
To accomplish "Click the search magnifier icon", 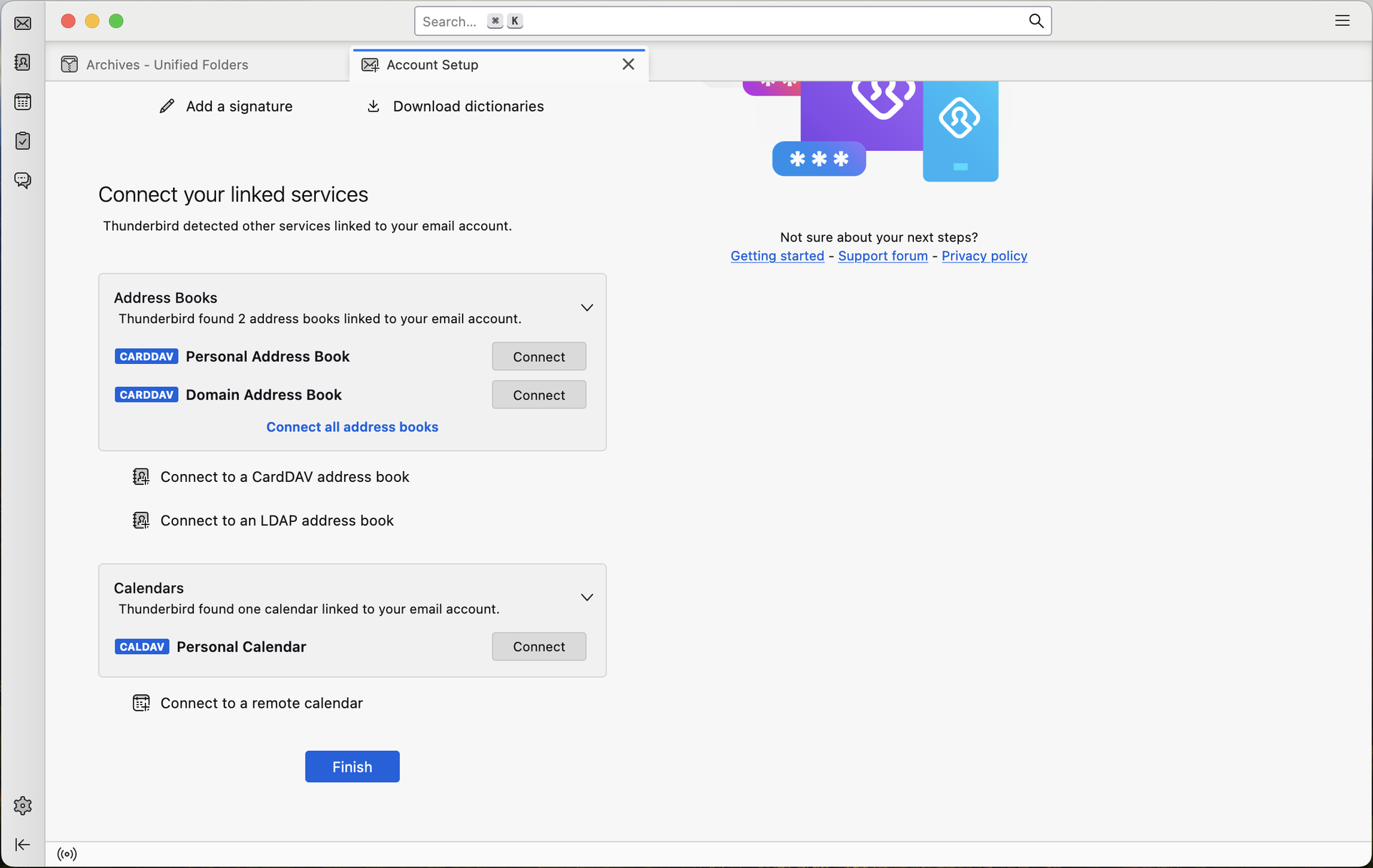I will [1035, 21].
